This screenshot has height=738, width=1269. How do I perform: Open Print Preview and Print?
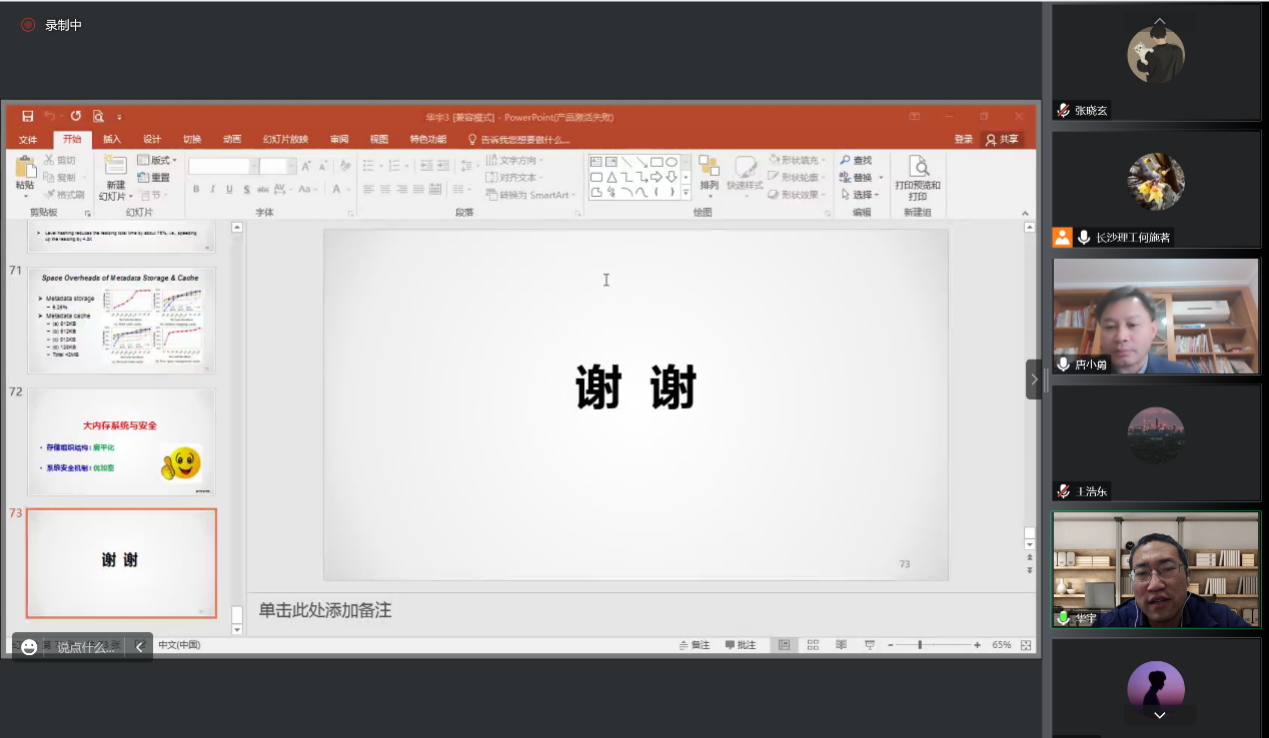[x=917, y=177]
